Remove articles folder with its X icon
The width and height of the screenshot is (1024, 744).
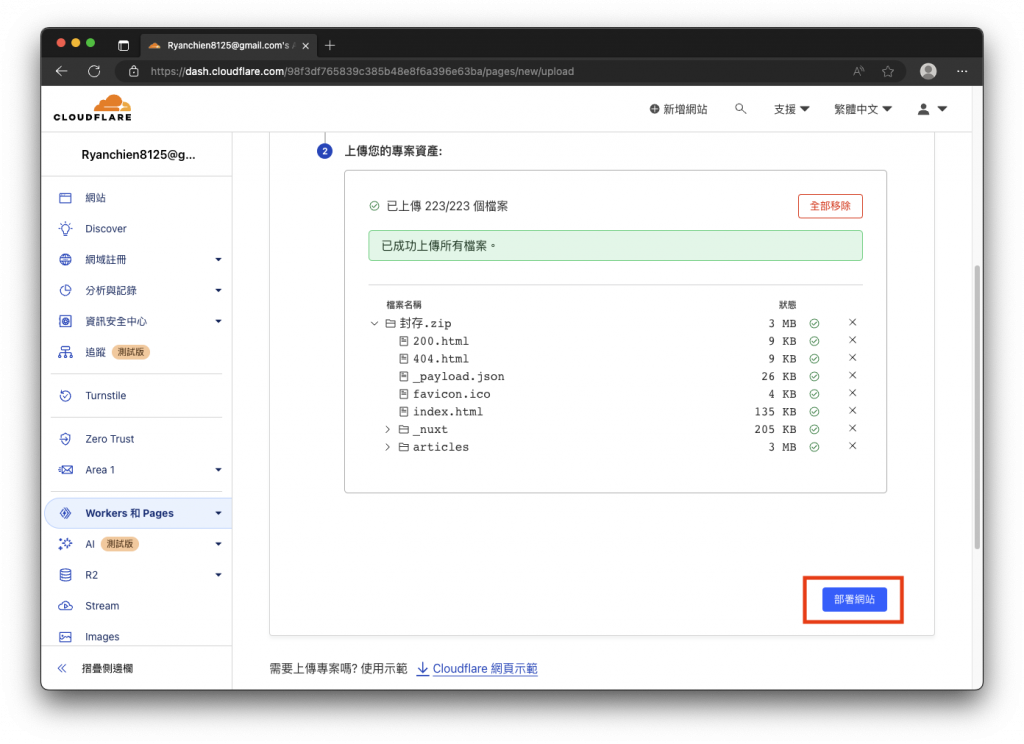point(852,446)
